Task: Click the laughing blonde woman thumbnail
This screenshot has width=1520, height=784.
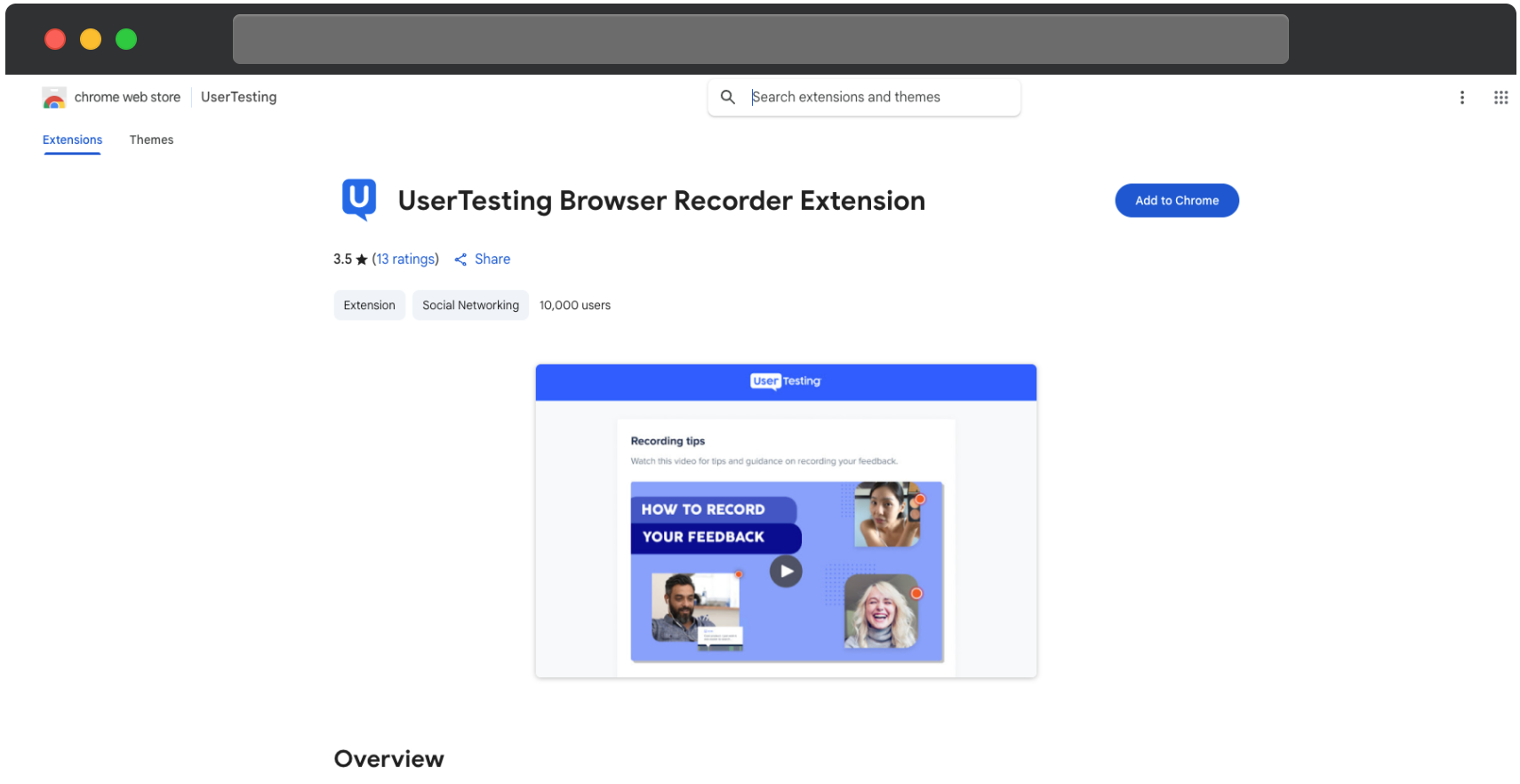Action: (880, 611)
